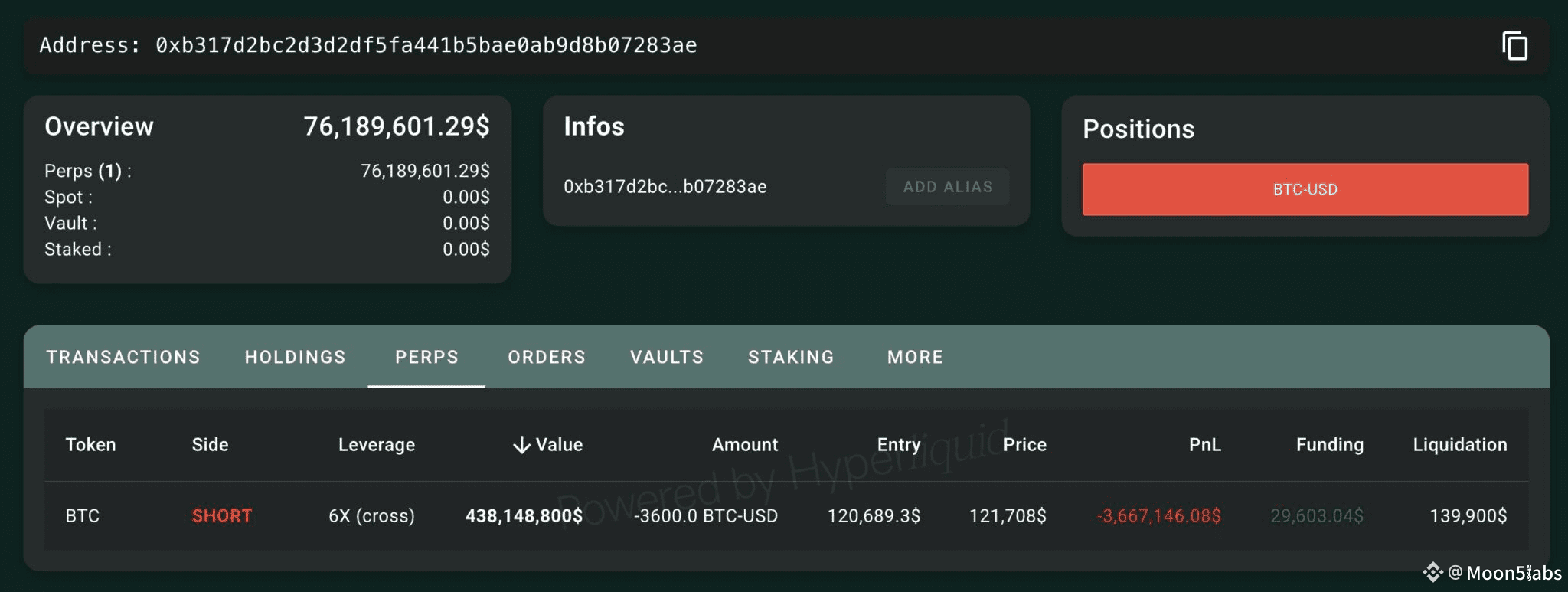Show the Staking tab
This screenshot has width=1568, height=592.
(x=791, y=358)
